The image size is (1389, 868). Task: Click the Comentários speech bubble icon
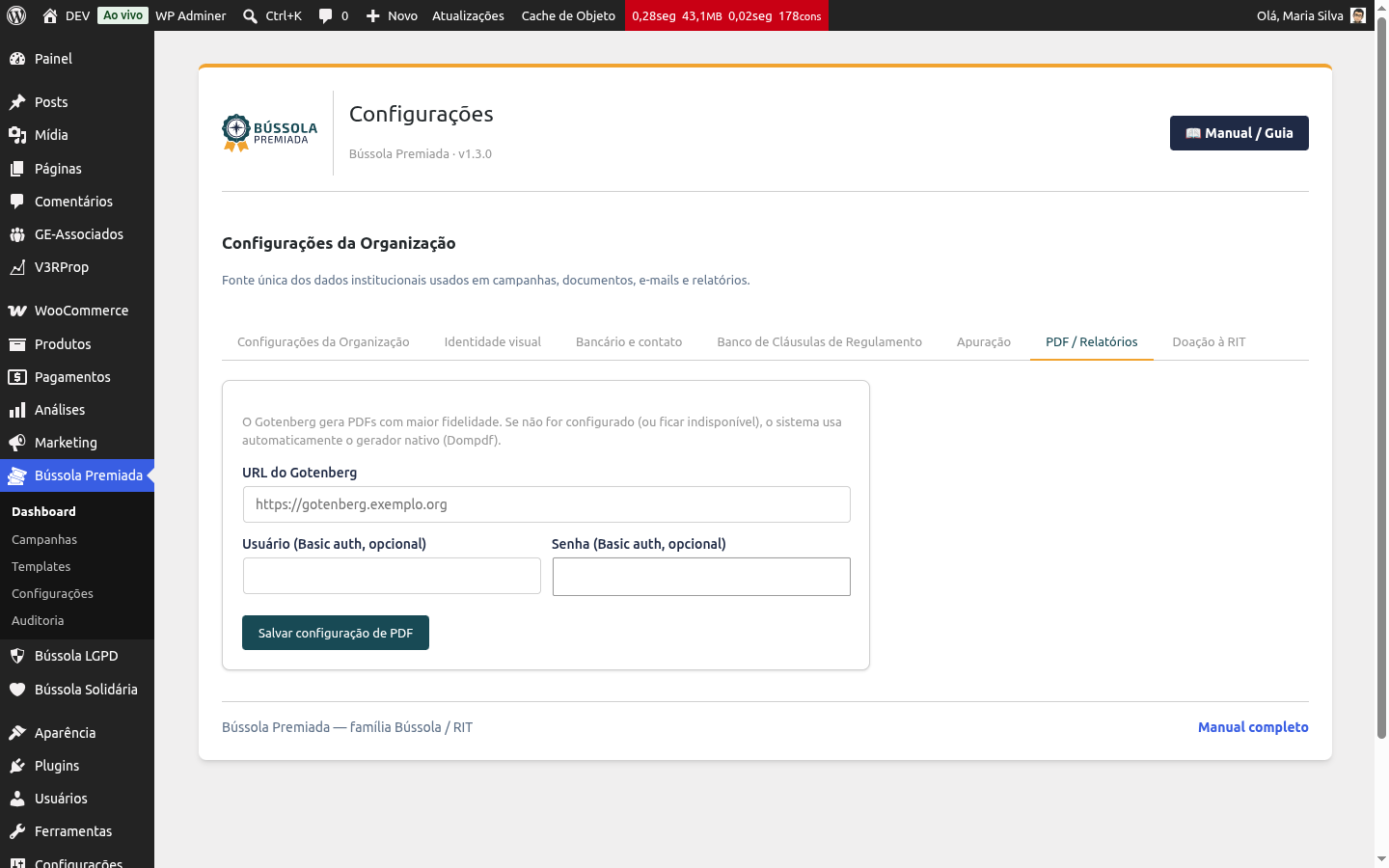[x=17, y=202]
